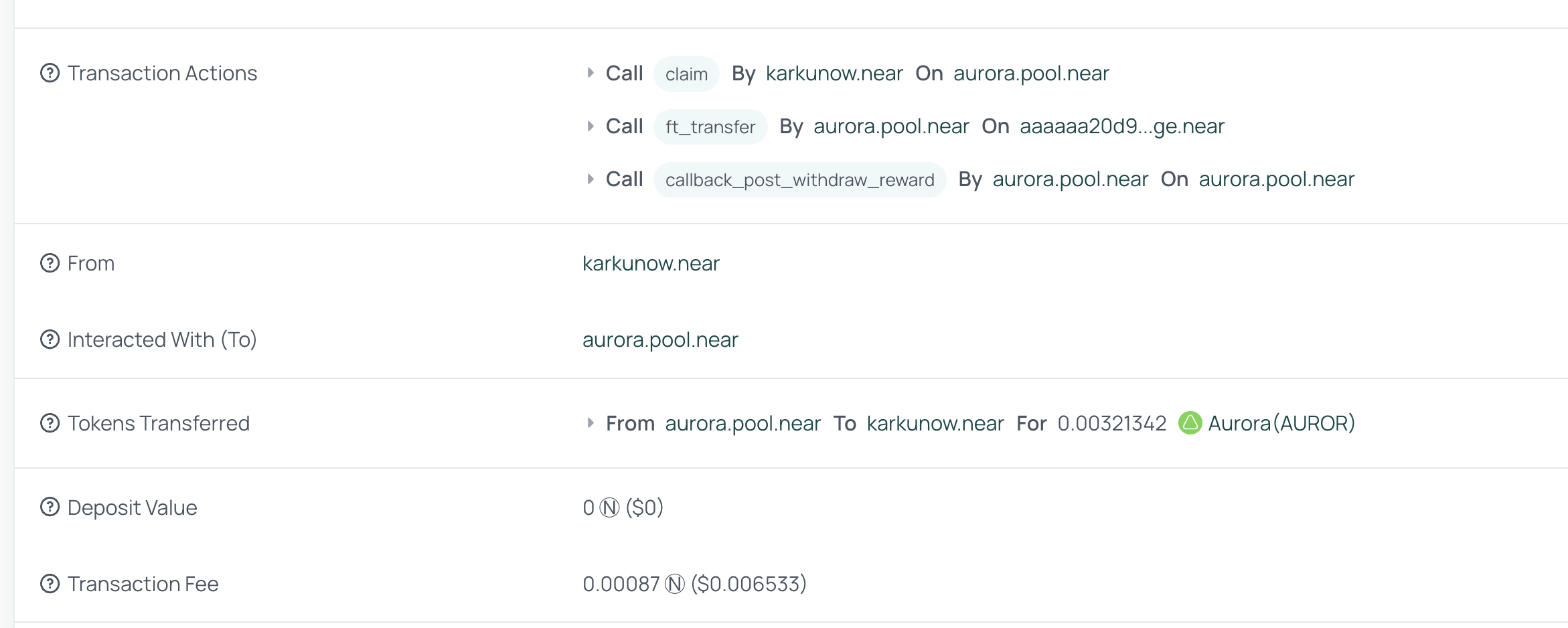Screen dimensions: 1568x628
Task: Open aurora.pool.near caller in ft_transfer row
Action: (x=891, y=127)
